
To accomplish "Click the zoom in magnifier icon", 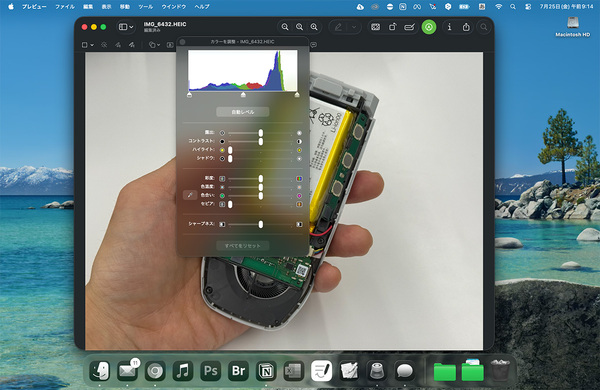I will tap(314, 27).
